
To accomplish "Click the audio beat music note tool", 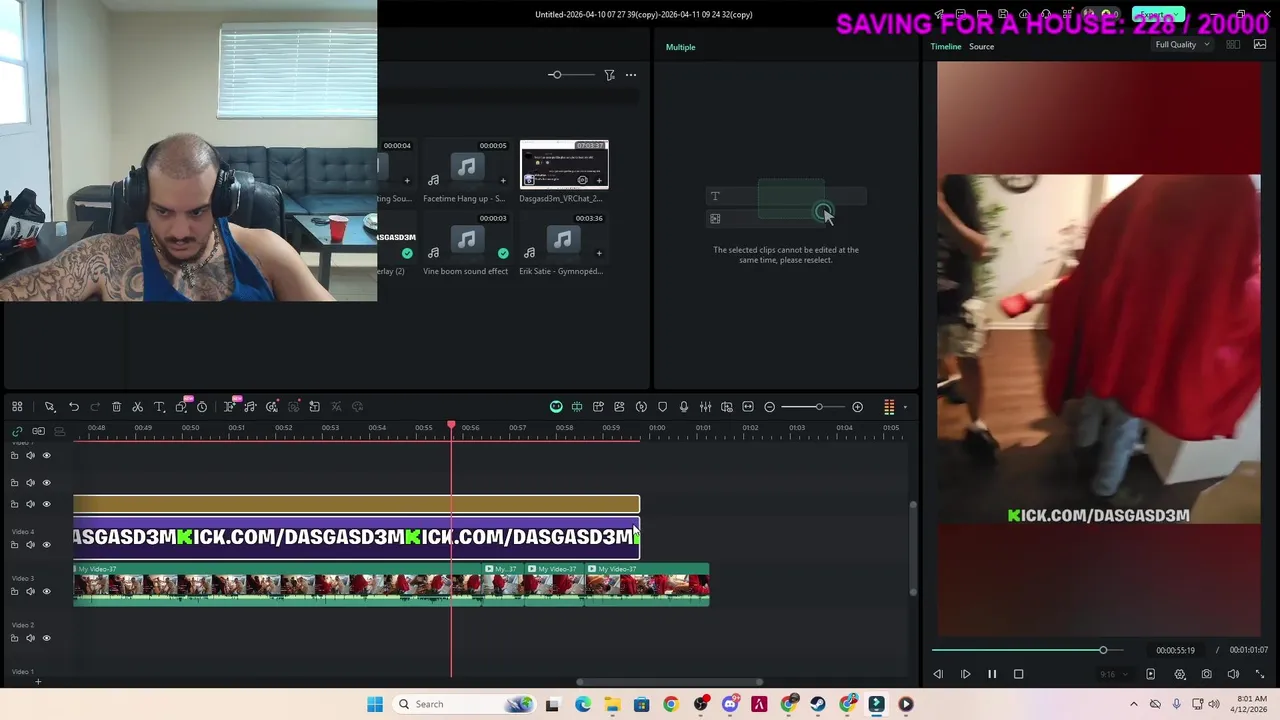I will click(x=250, y=407).
